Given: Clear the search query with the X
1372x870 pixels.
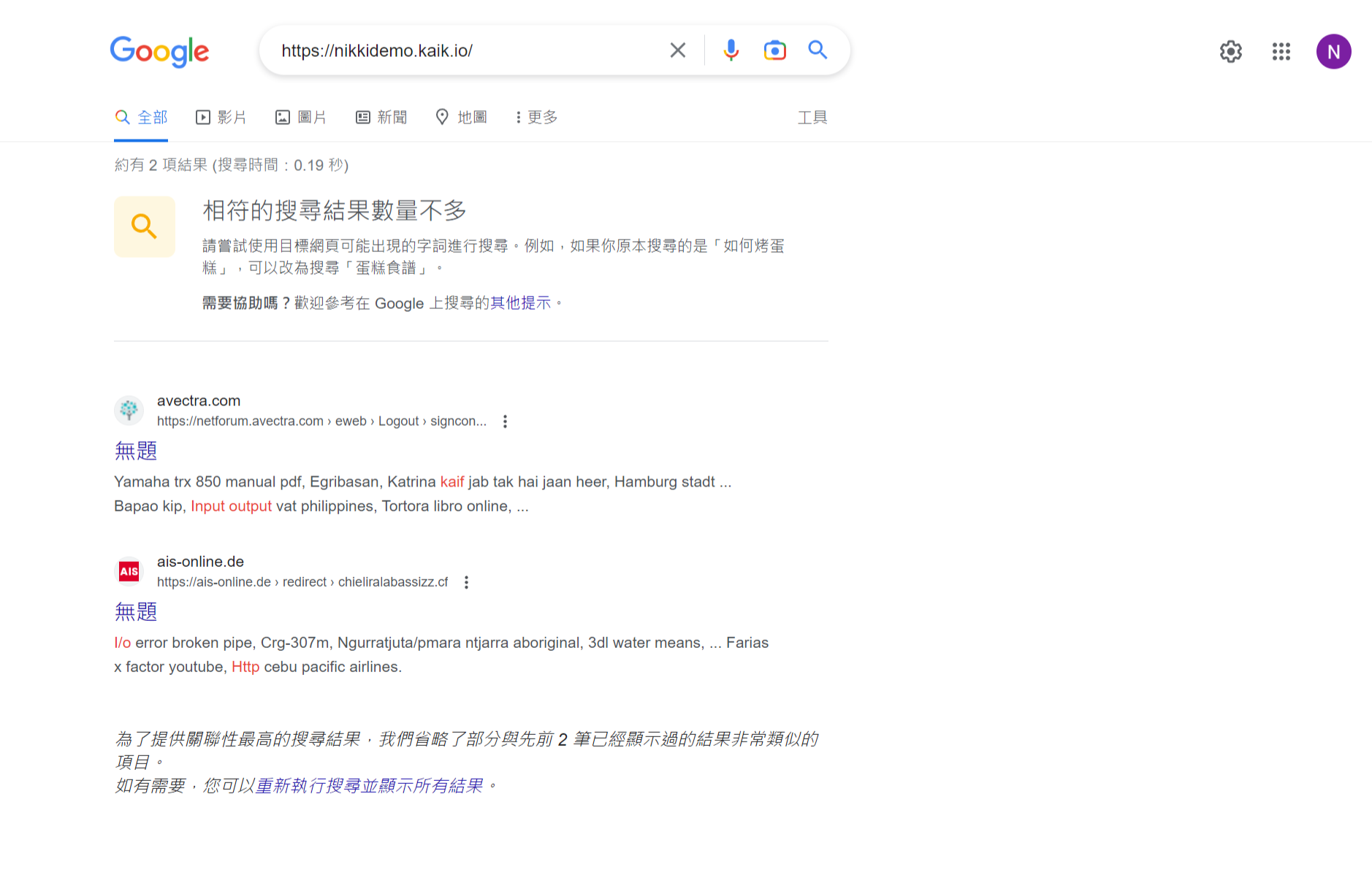Looking at the screenshot, I should coord(677,50).
